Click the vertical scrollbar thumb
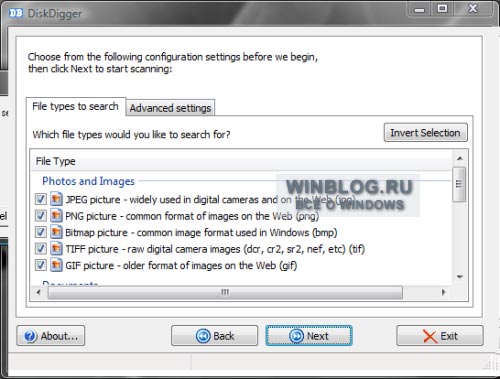Screen dimensions: 500x379 tap(459, 184)
